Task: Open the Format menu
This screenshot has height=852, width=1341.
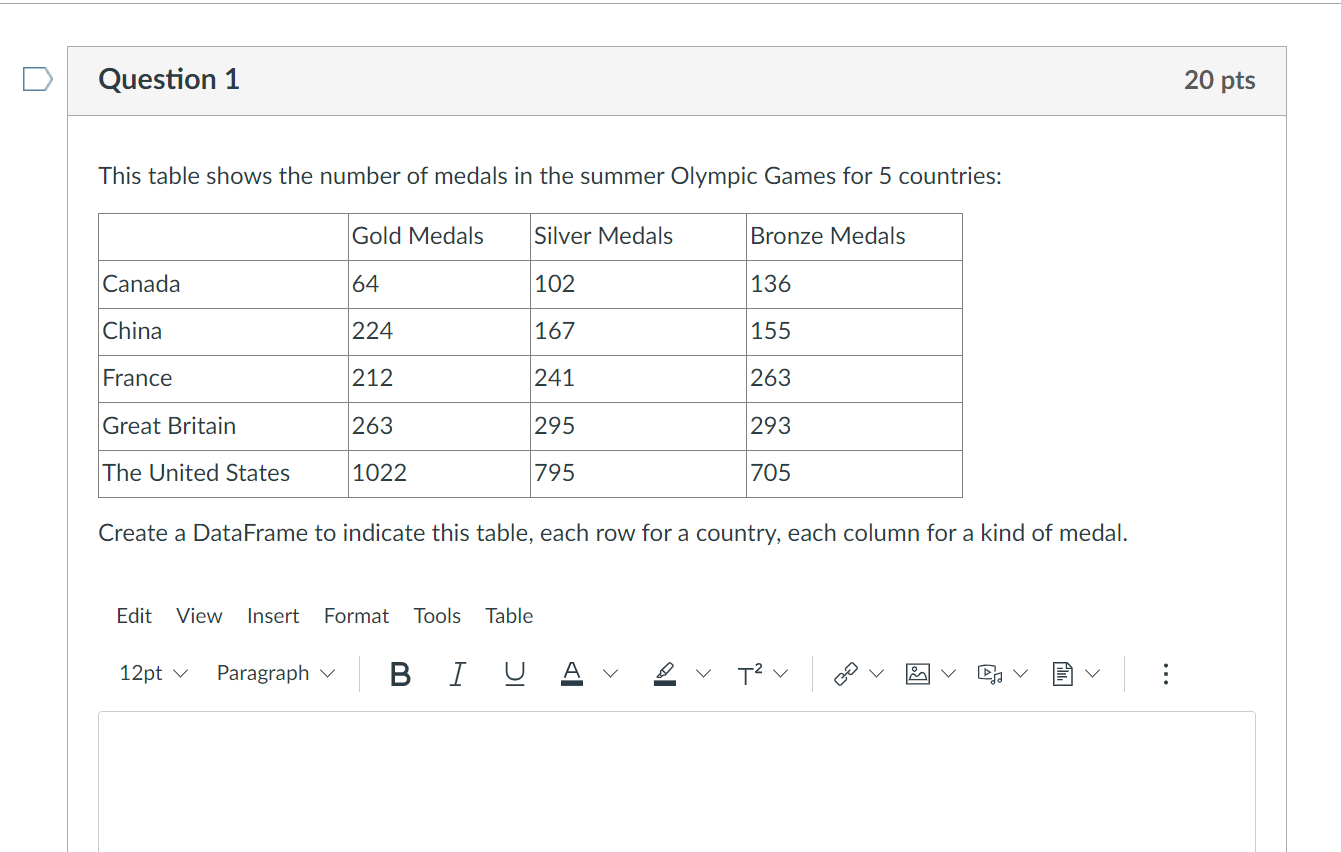Action: pyautogui.click(x=356, y=615)
